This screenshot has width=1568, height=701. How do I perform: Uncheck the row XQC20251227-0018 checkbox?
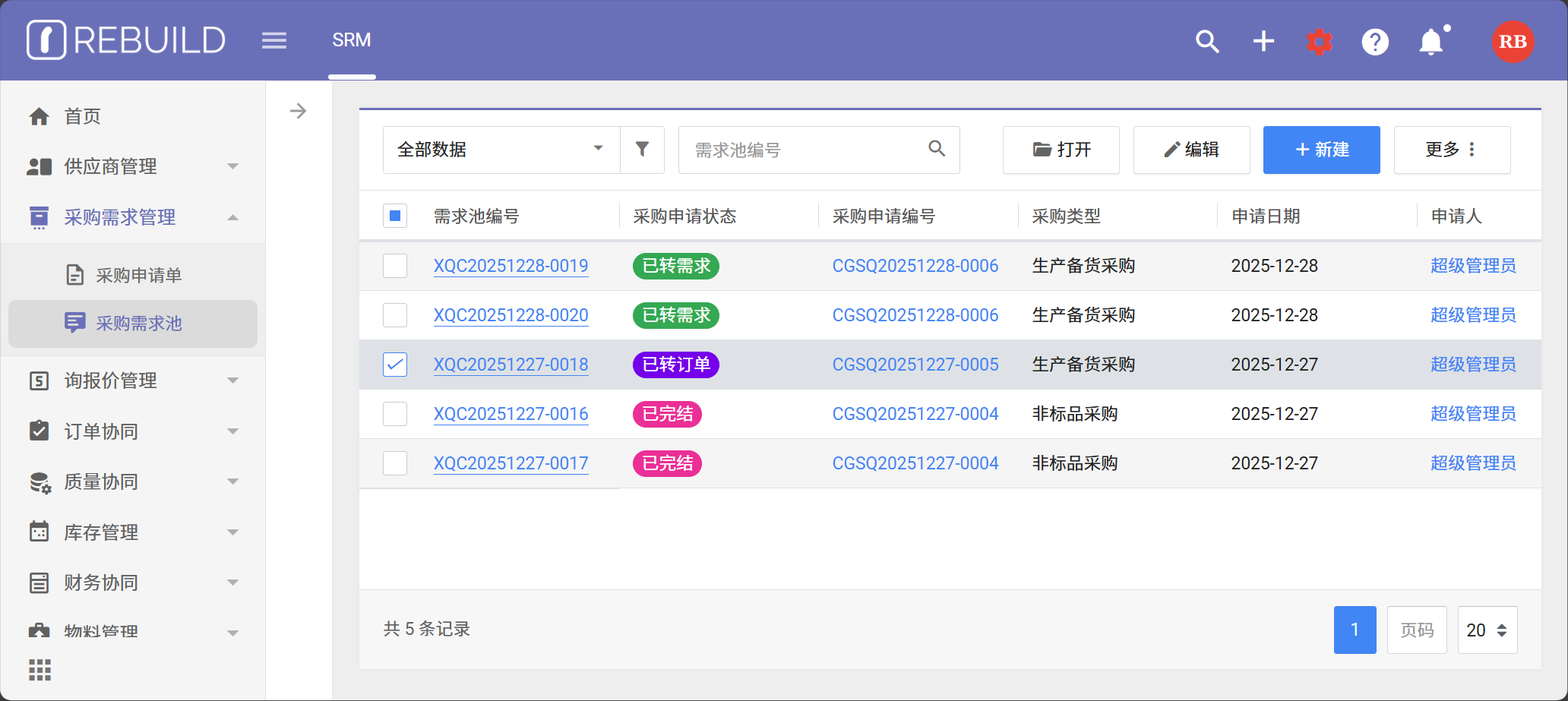[x=395, y=365]
